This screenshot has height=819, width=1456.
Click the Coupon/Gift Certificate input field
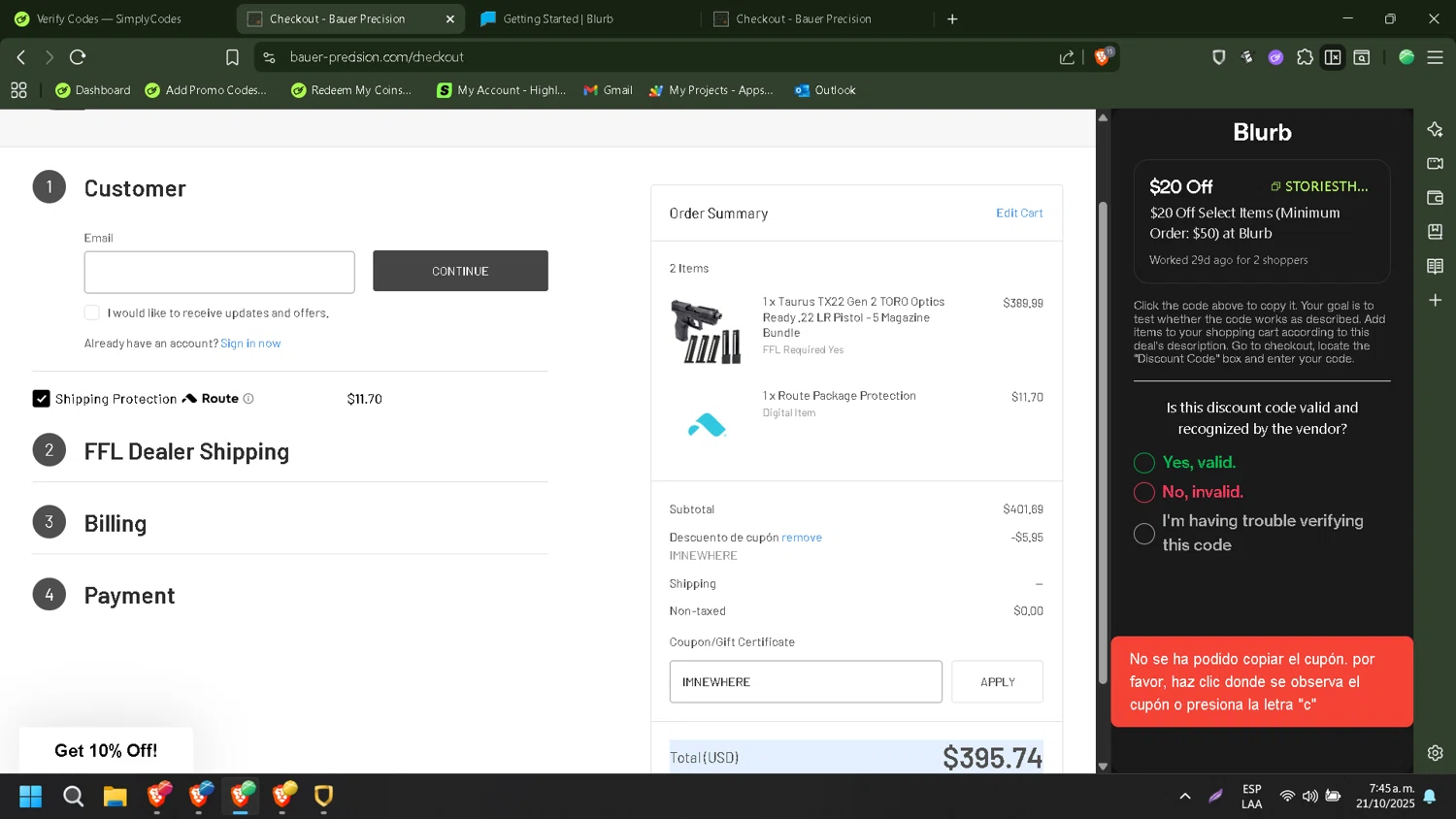pos(806,682)
